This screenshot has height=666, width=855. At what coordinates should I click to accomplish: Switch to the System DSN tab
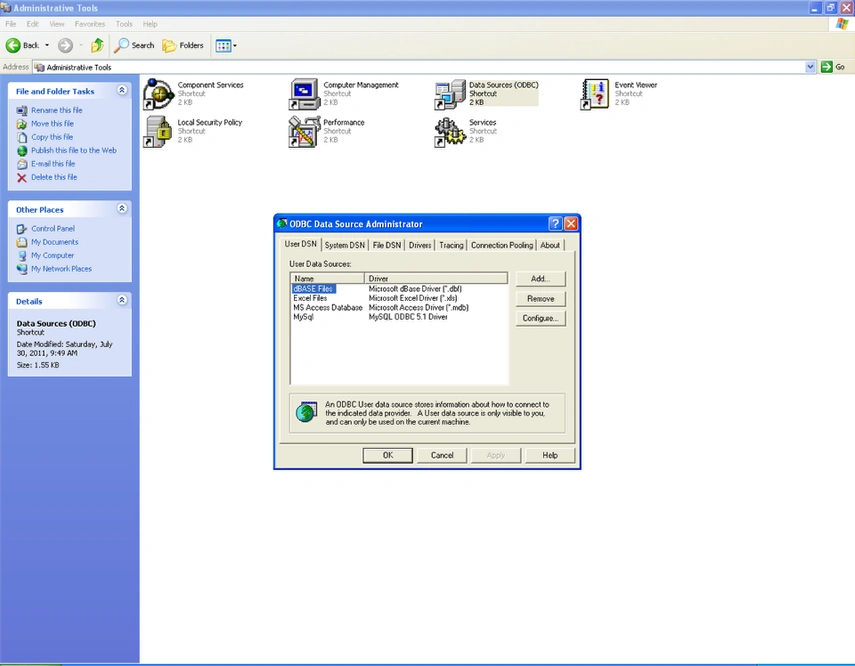click(x=345, y=245)
